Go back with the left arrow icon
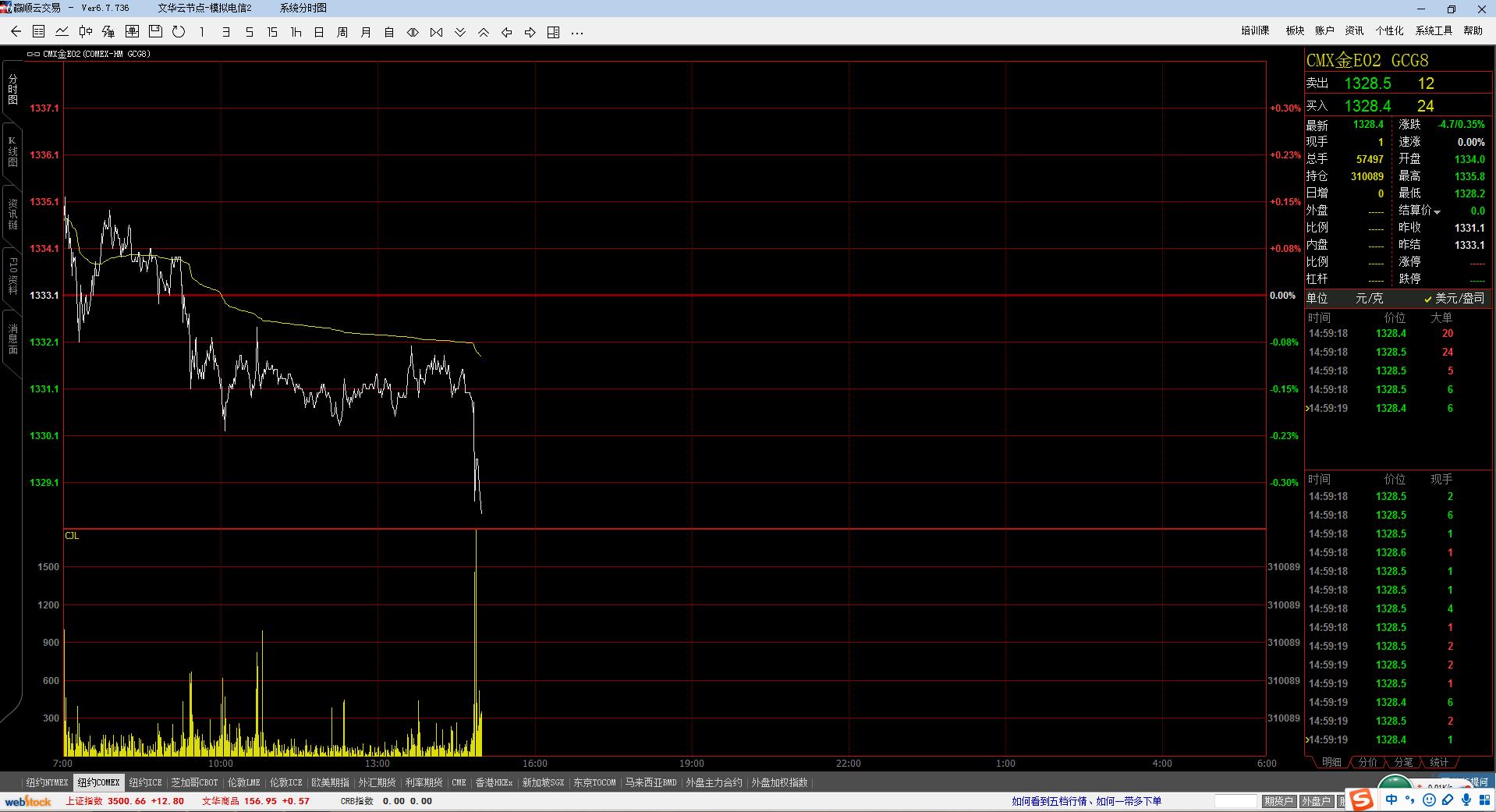Viewport: 1496px width, 812px height. click(16, 32)
